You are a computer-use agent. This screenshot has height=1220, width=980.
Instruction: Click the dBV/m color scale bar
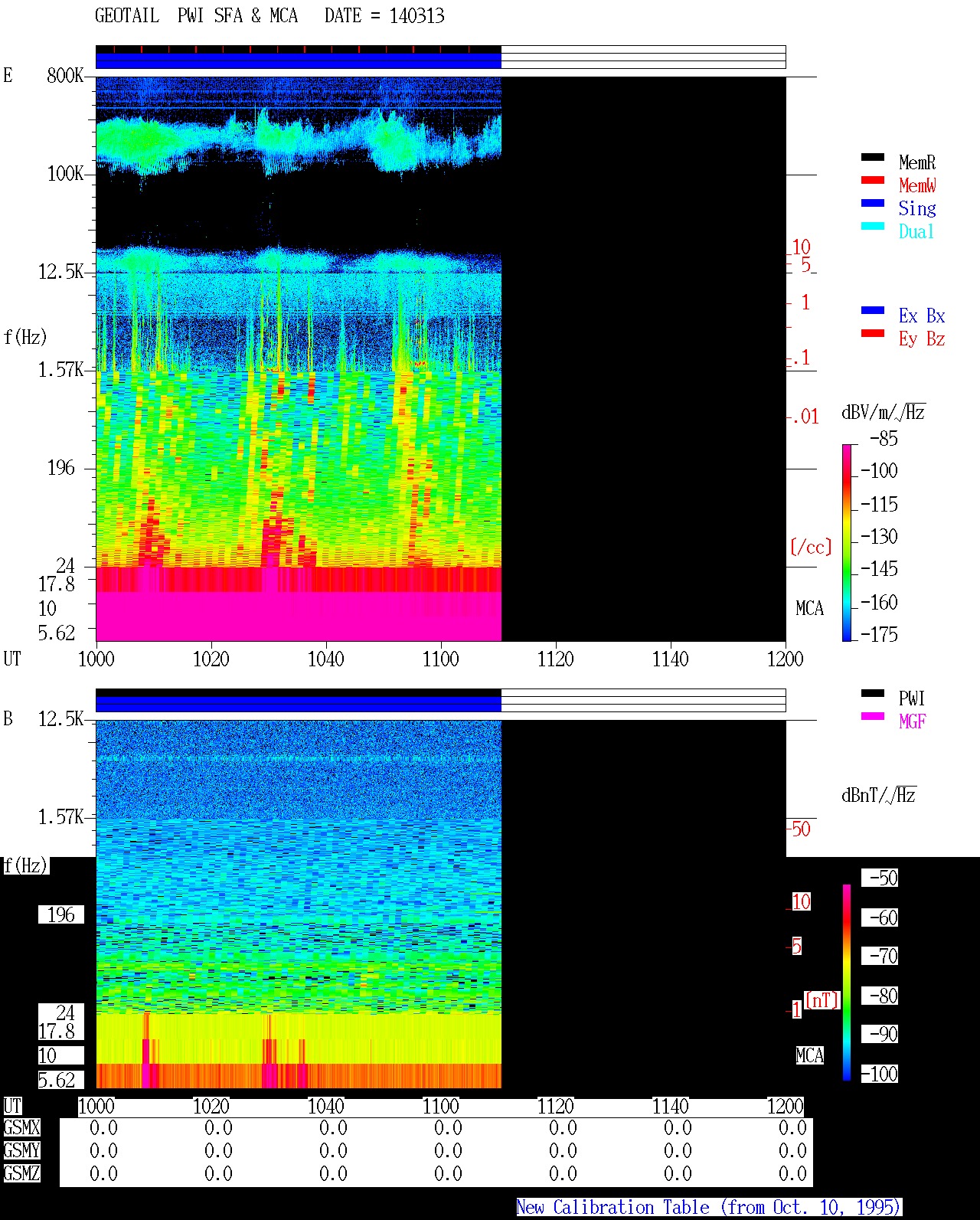pyautogui.click(x=847, y=542)
